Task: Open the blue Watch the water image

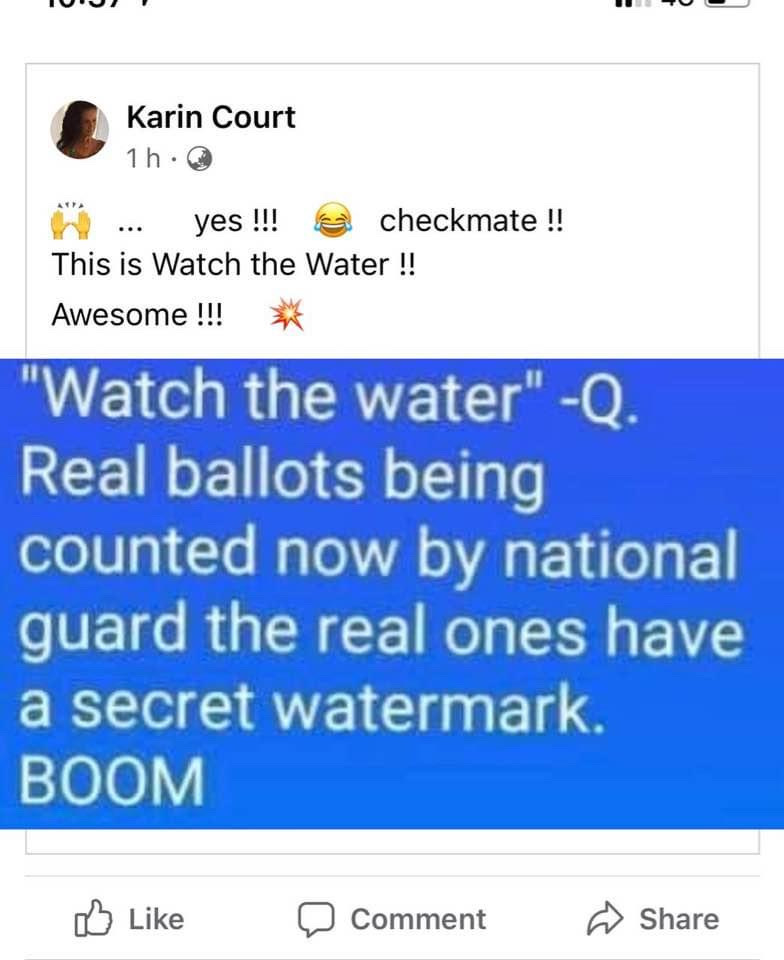Action: (392, 594)
